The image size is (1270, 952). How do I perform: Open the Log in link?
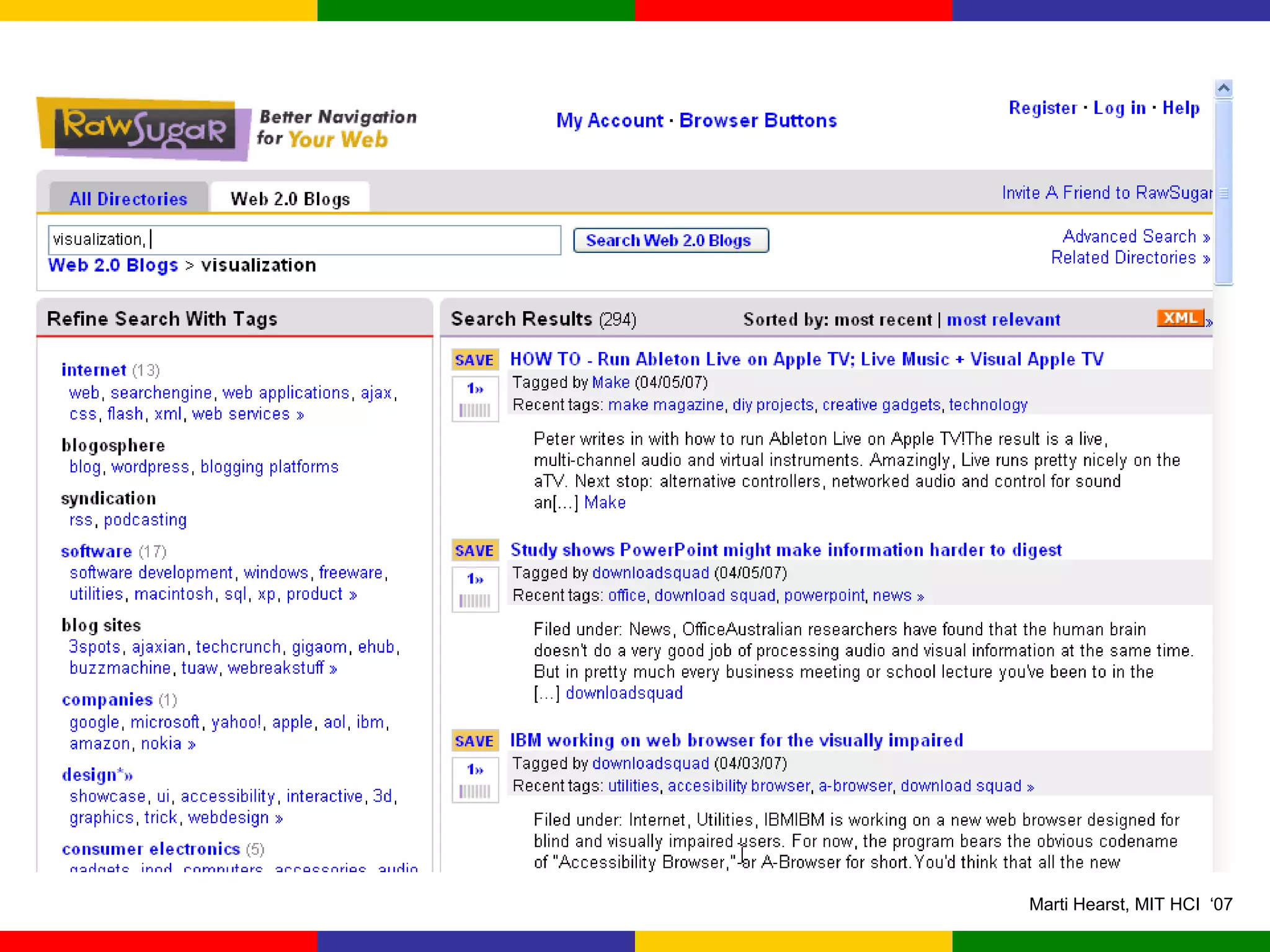(x=1119, y=108)
